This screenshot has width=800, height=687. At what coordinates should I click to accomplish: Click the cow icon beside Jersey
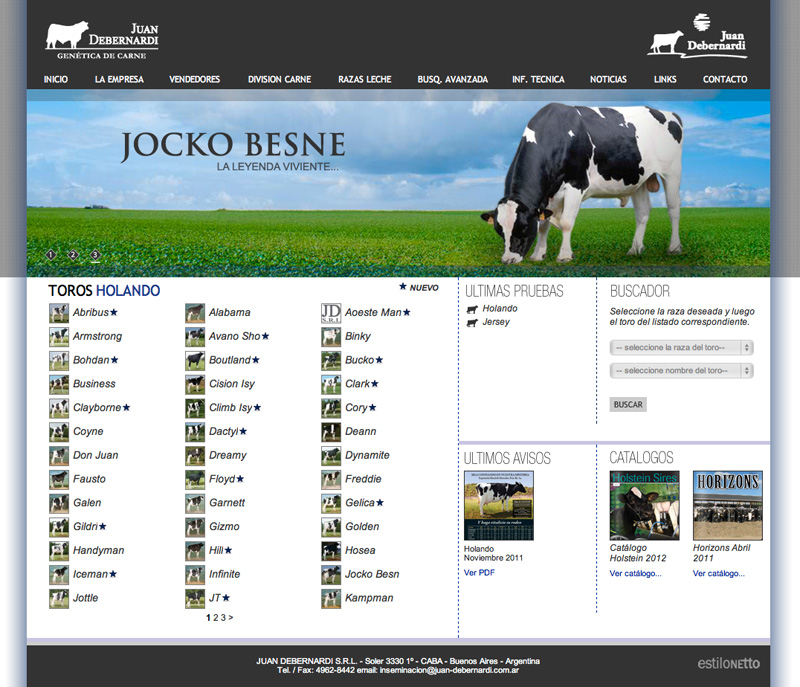[x=472, y=322]
